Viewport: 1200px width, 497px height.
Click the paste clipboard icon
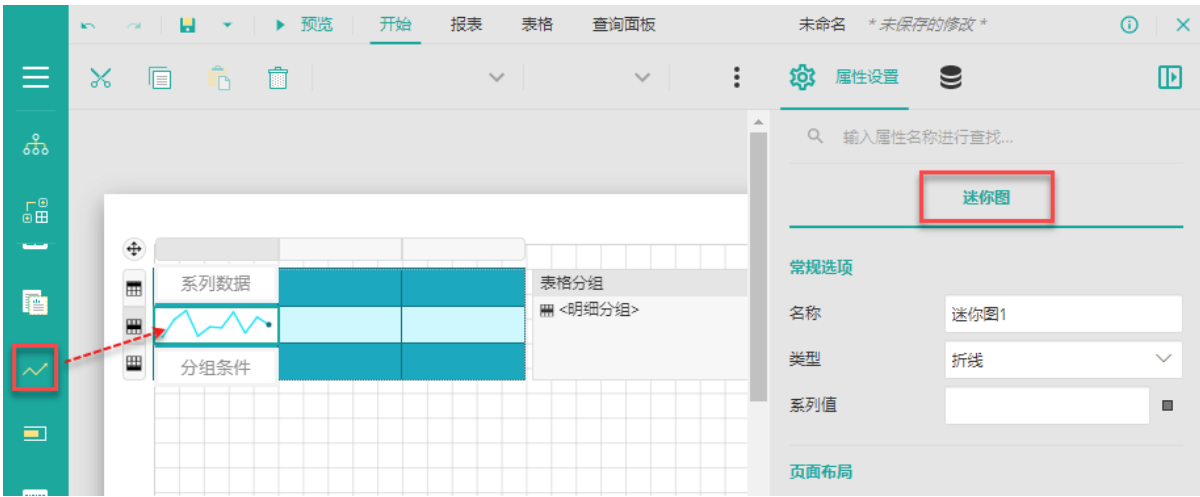[x=219, y=78]
